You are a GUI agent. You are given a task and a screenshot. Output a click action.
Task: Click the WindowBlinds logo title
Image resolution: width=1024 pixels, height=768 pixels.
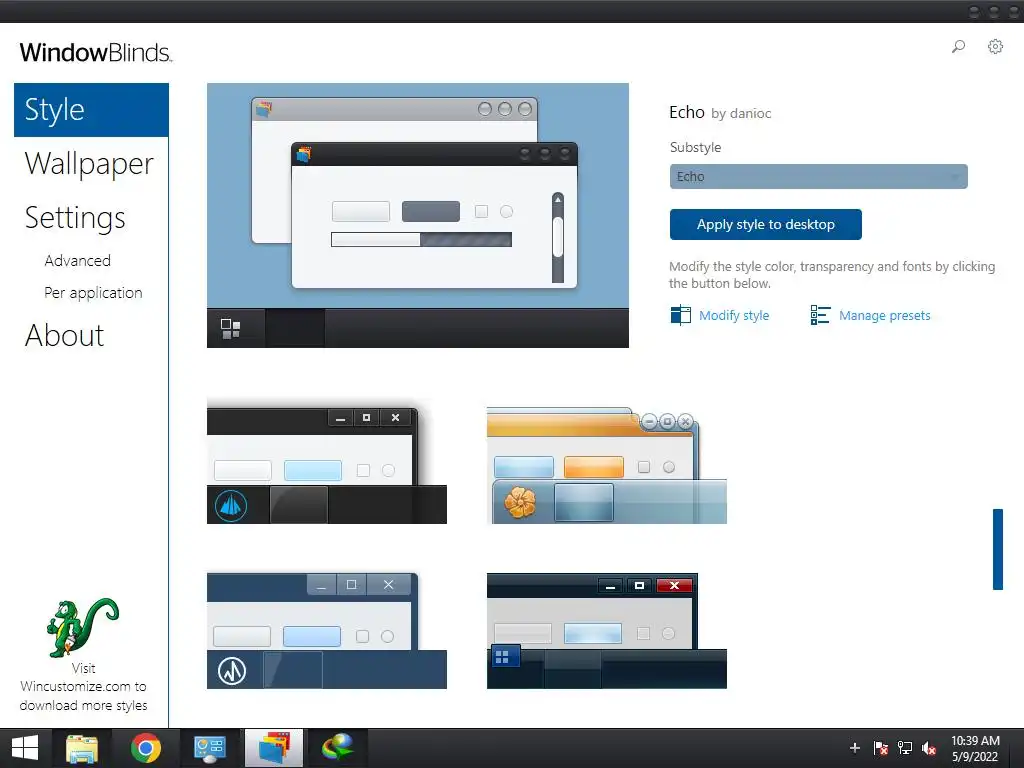[96, 52]
